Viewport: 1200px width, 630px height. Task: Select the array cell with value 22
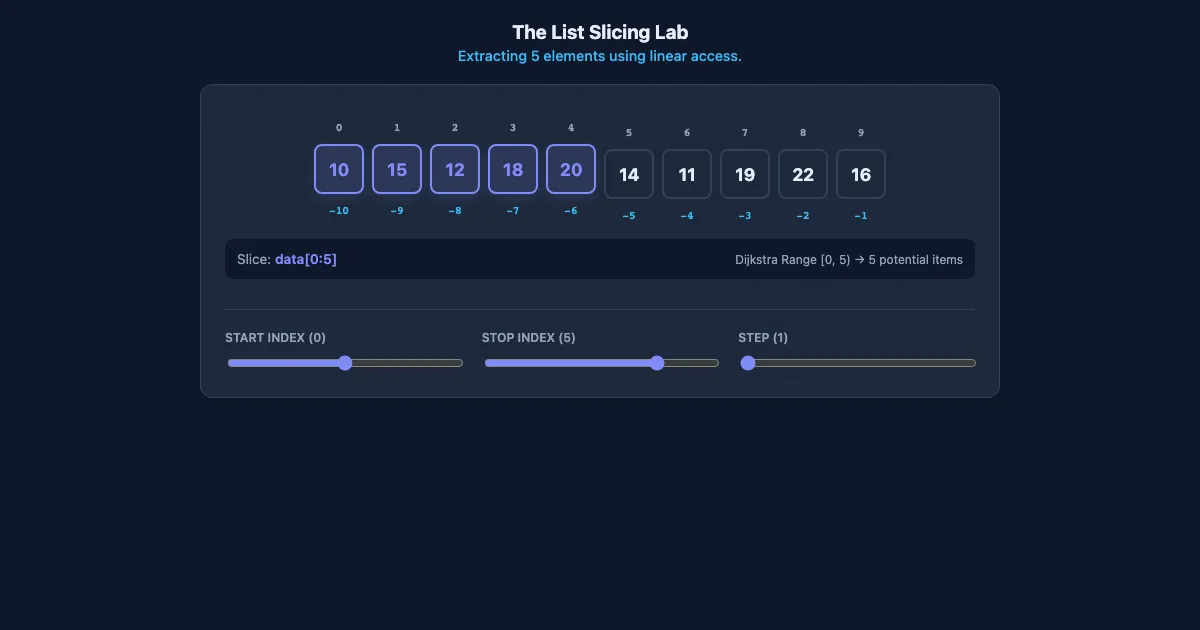803,174
